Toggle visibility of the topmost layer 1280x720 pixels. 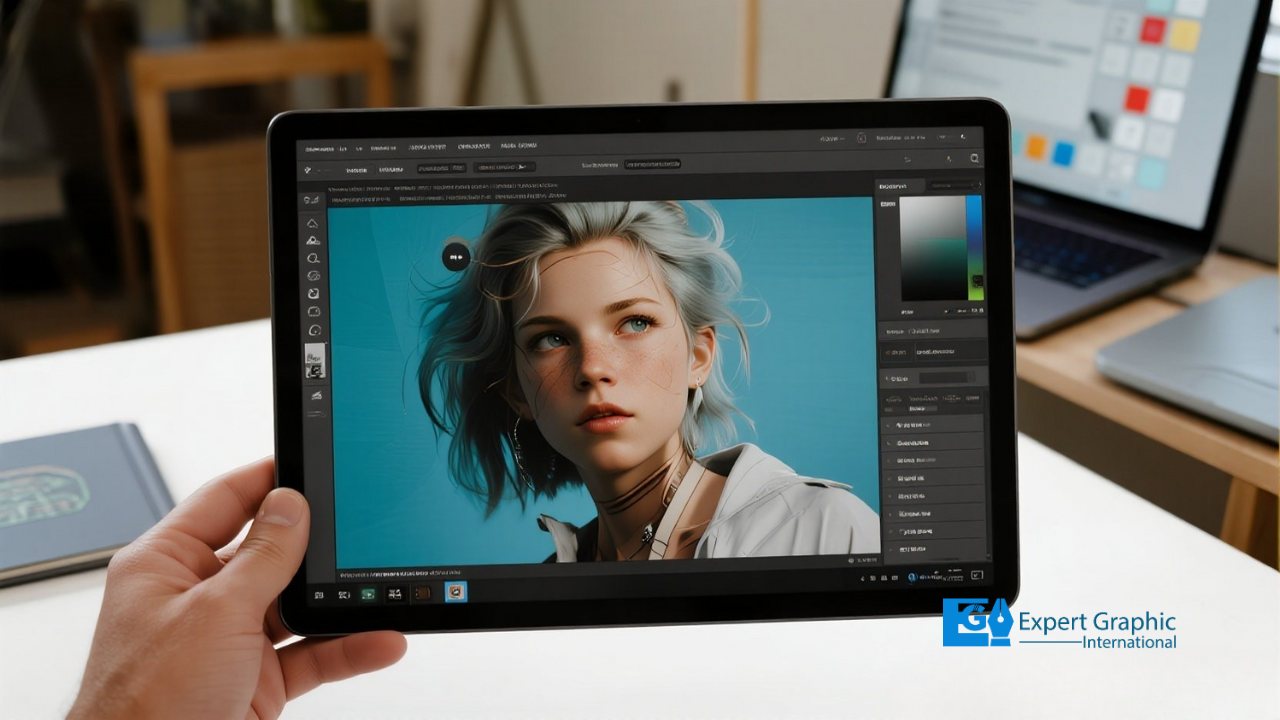tap(888, 423)
